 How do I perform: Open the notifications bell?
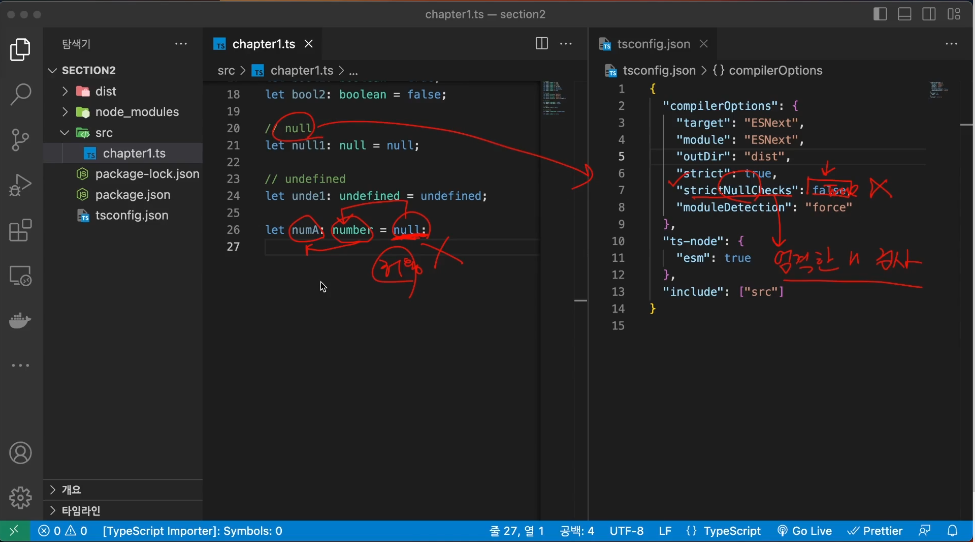pos(952,531)
